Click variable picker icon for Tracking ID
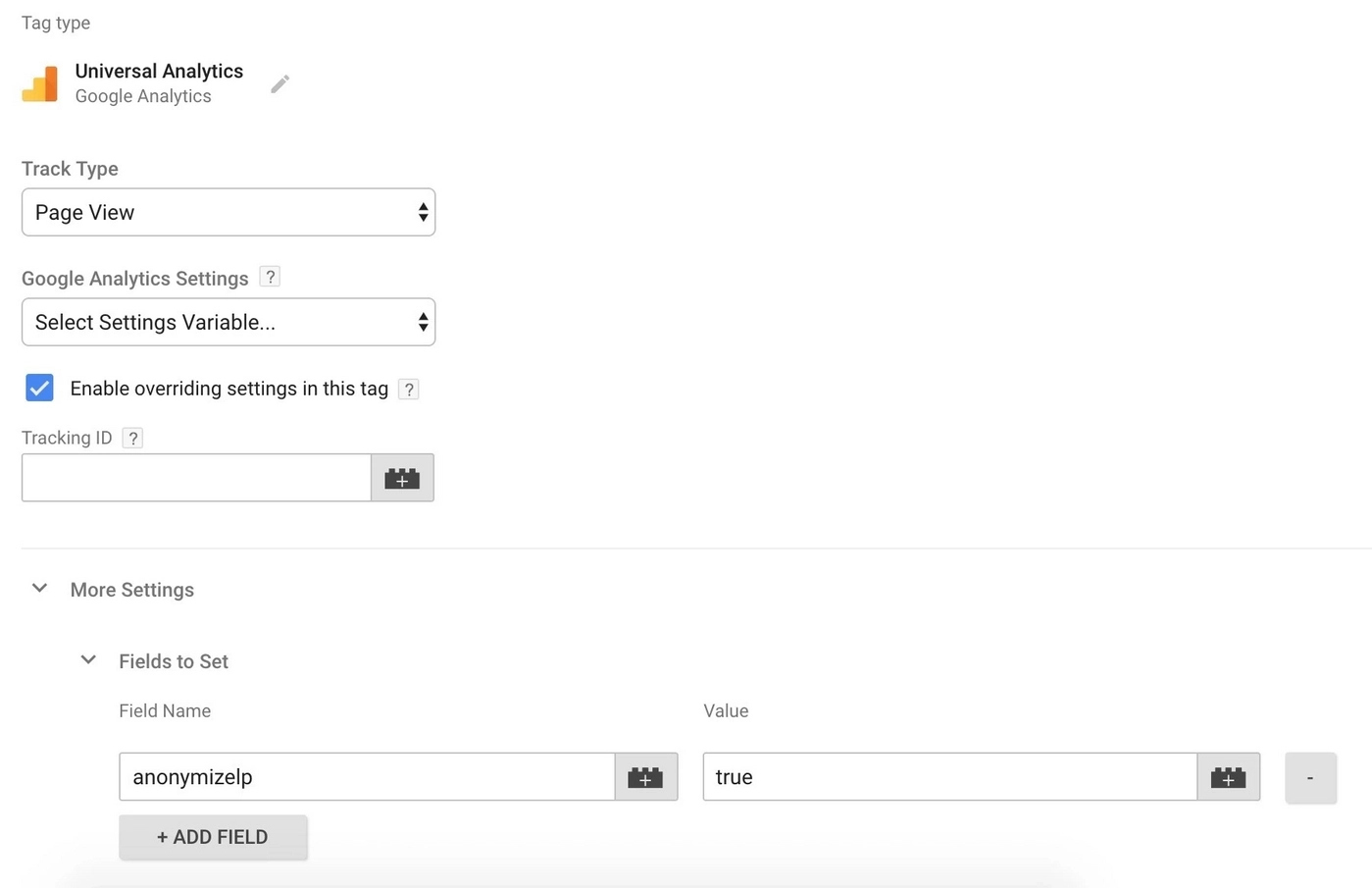 coord(402,478)
